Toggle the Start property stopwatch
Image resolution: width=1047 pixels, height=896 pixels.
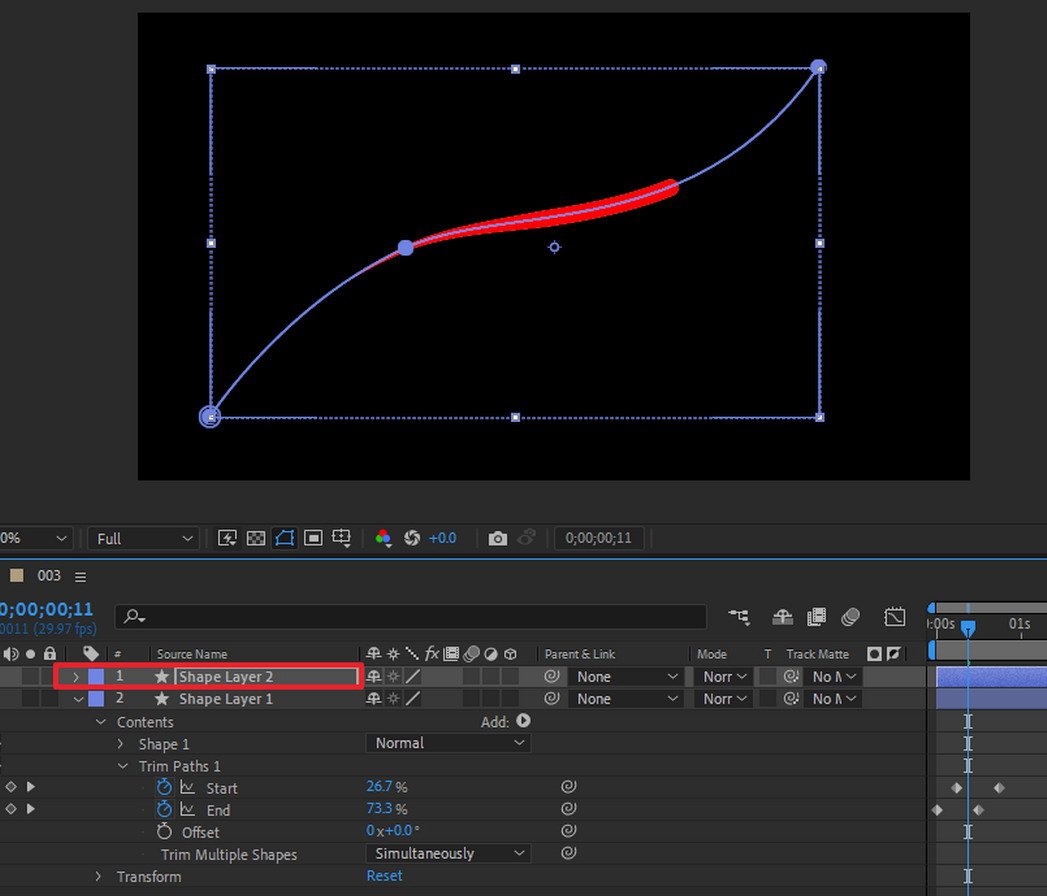point(165,788)
